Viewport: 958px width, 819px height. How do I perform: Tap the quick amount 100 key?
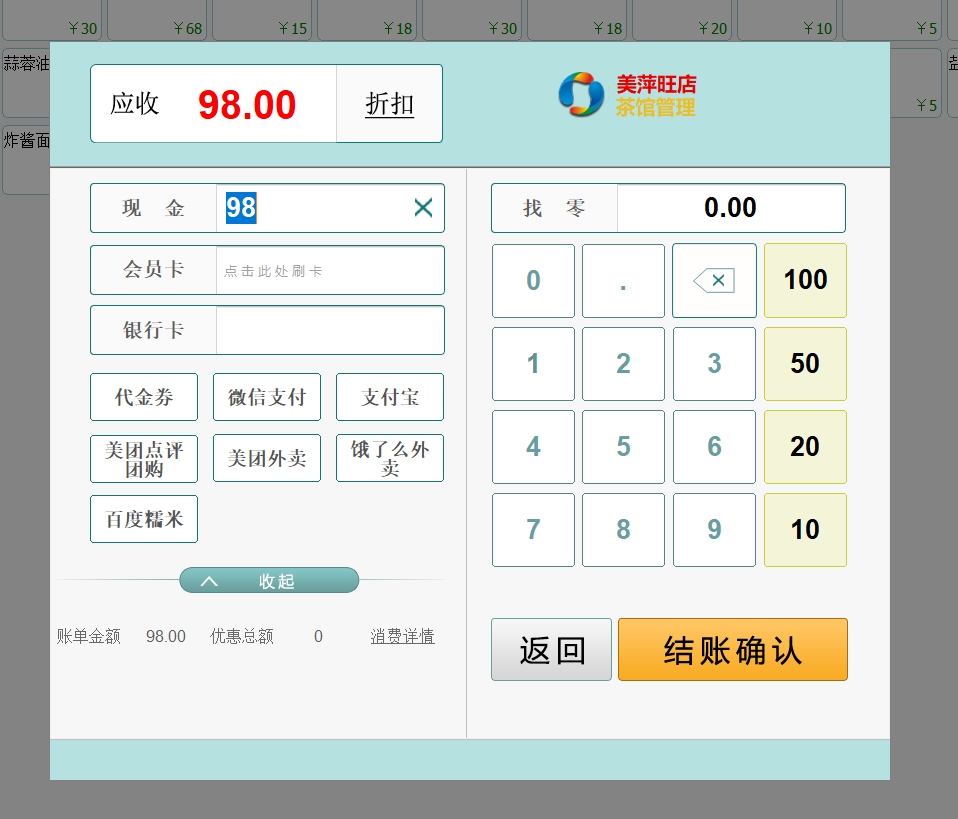(805, 280)
